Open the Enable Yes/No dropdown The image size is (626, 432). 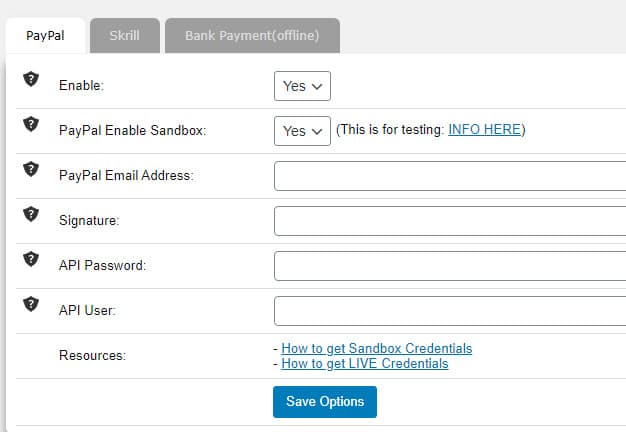pyautogui.click(x=302, y=86)
